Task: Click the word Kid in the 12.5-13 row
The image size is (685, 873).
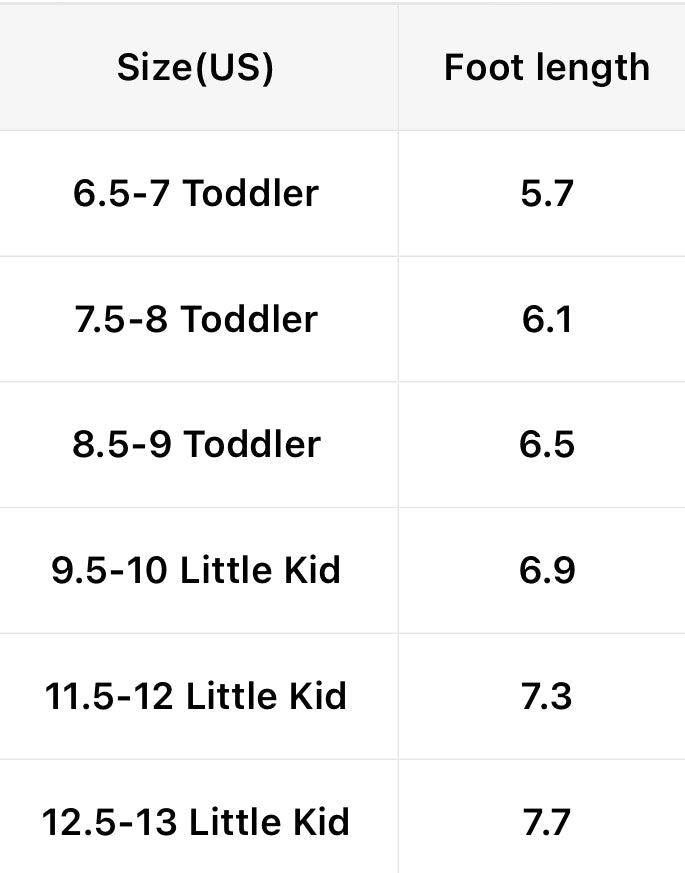Action: pyautogui.click(x=321, y=822)
